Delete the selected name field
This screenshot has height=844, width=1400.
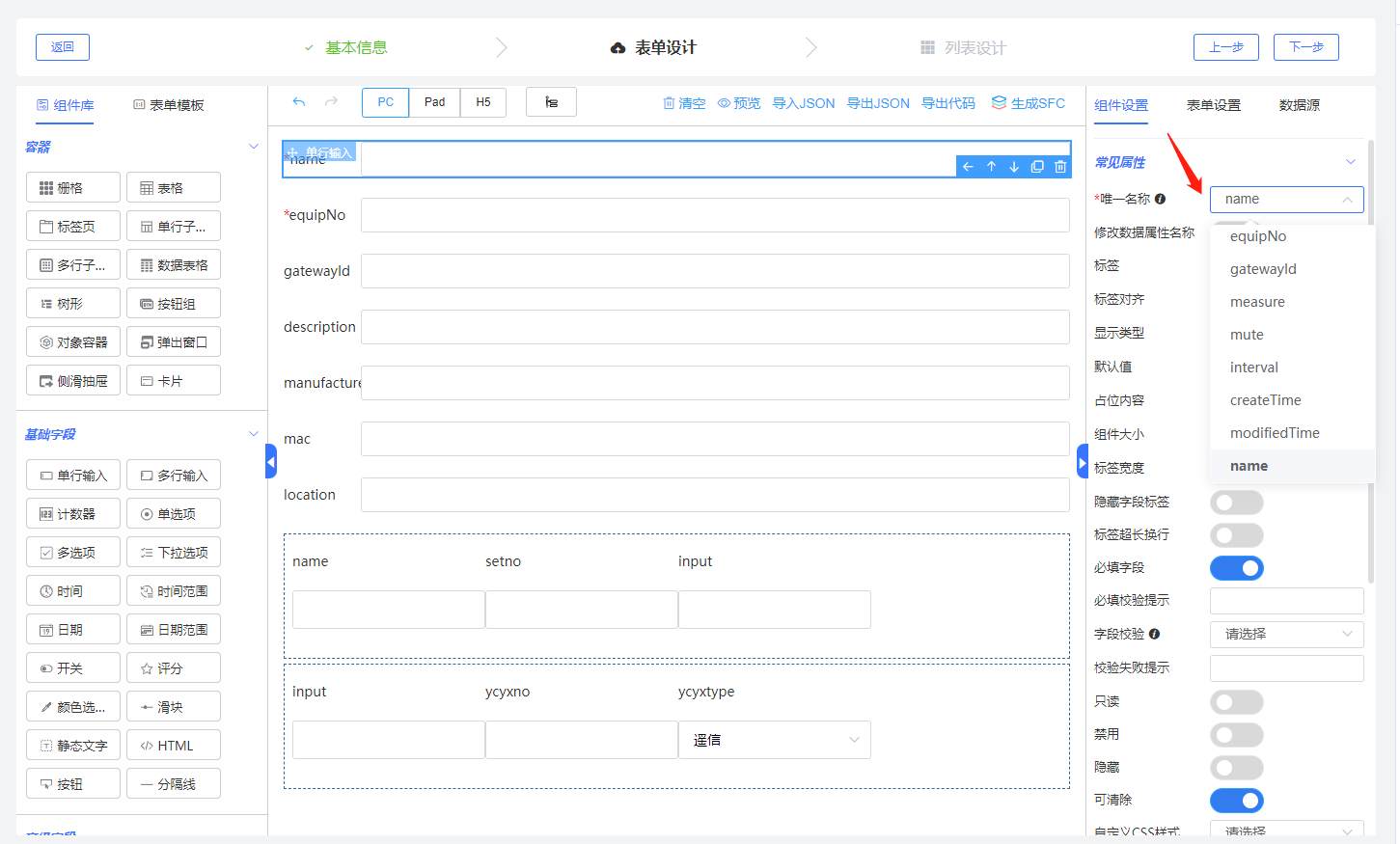[1060, 167]
